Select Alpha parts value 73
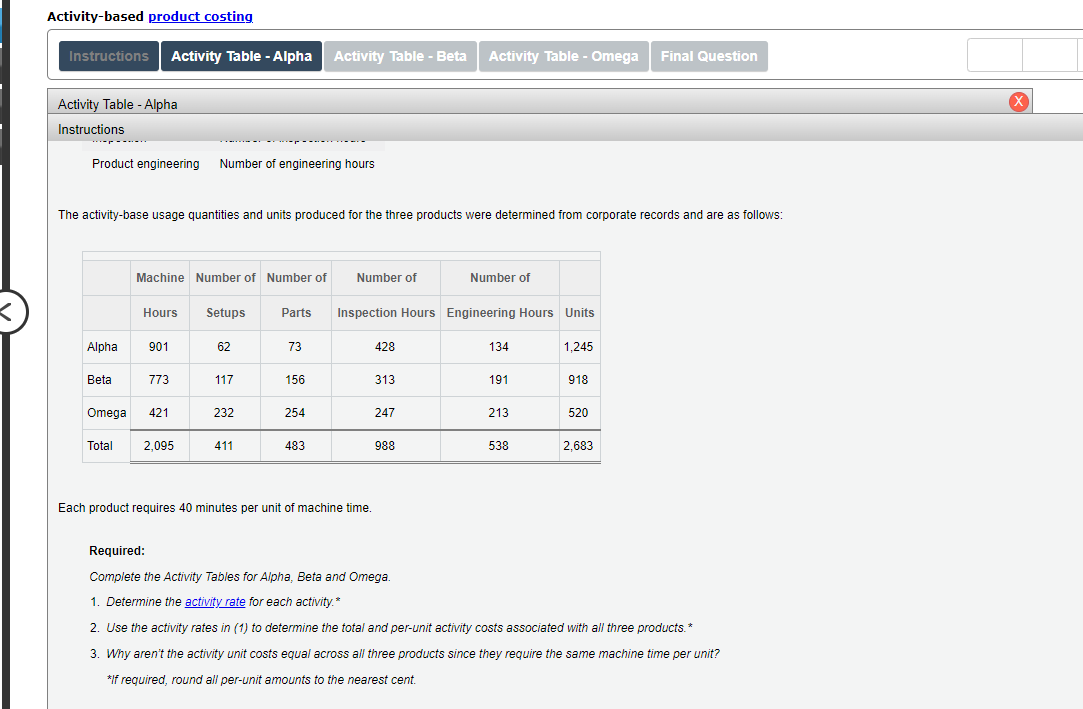This screenshot has height=709, width=1083. (x=295, y=347)
